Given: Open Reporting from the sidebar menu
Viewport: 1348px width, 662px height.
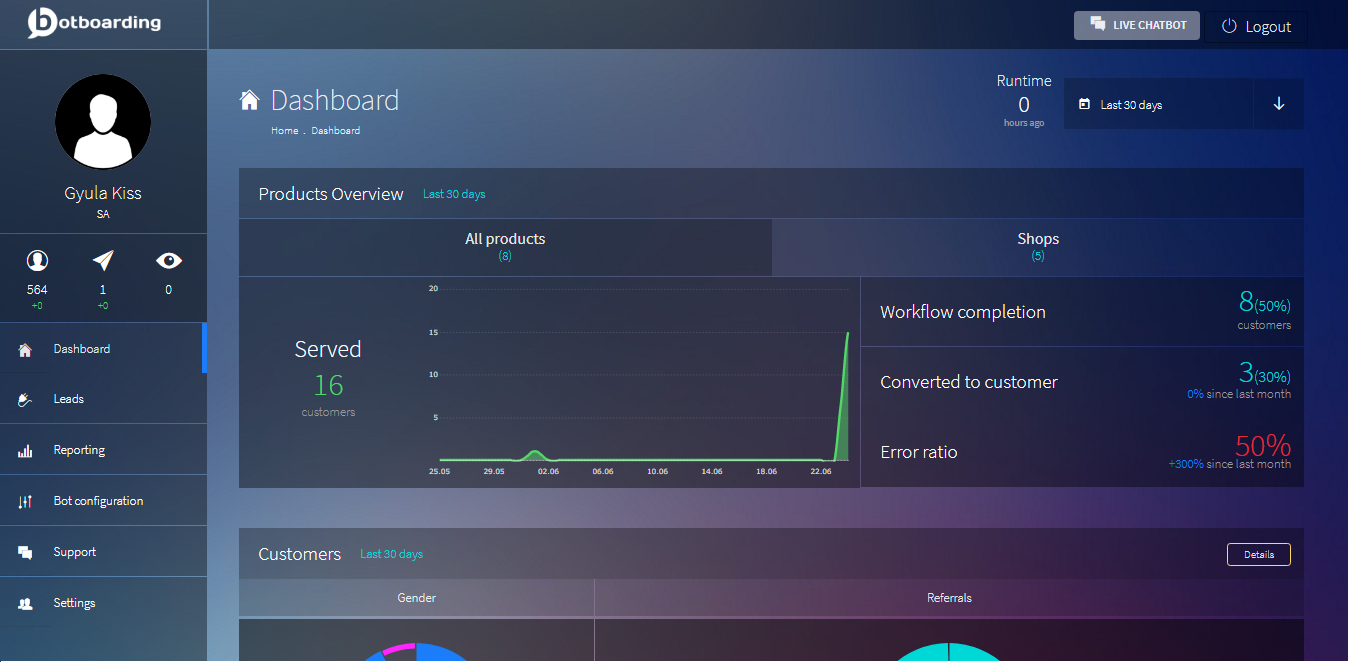Looking at the screenshot, I should pyautogui.click(x=103, y=450).
